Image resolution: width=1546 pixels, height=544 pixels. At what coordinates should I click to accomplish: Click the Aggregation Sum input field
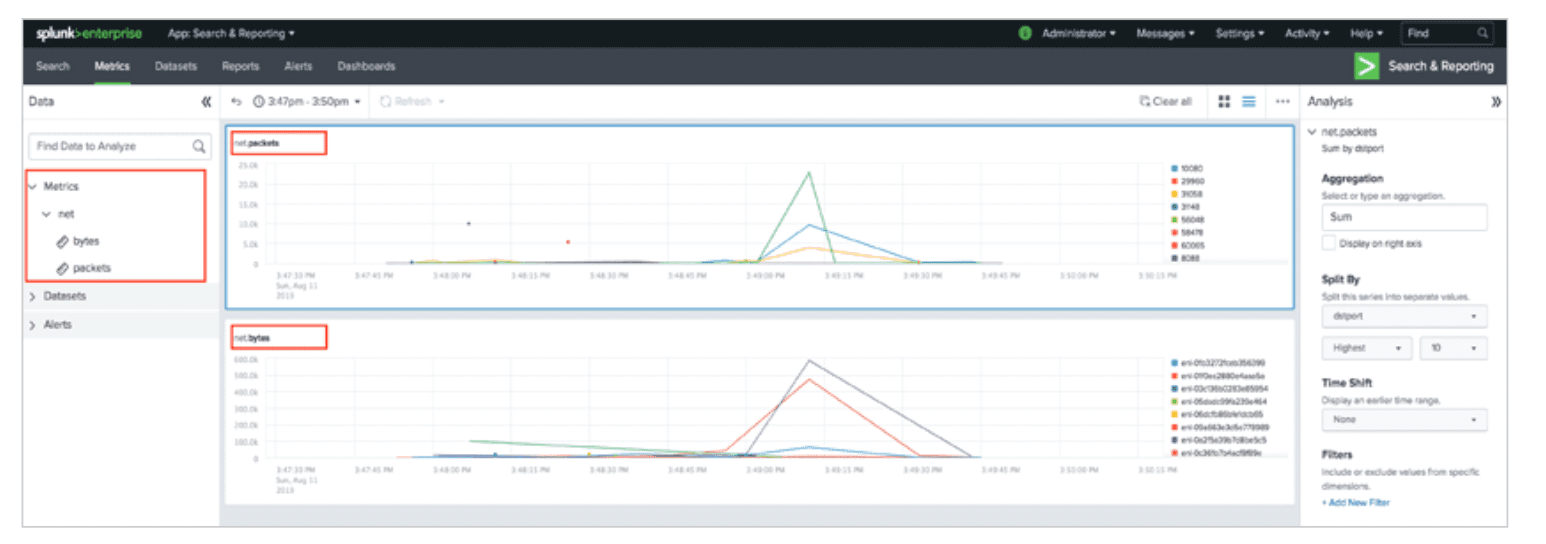(1403, 217)
